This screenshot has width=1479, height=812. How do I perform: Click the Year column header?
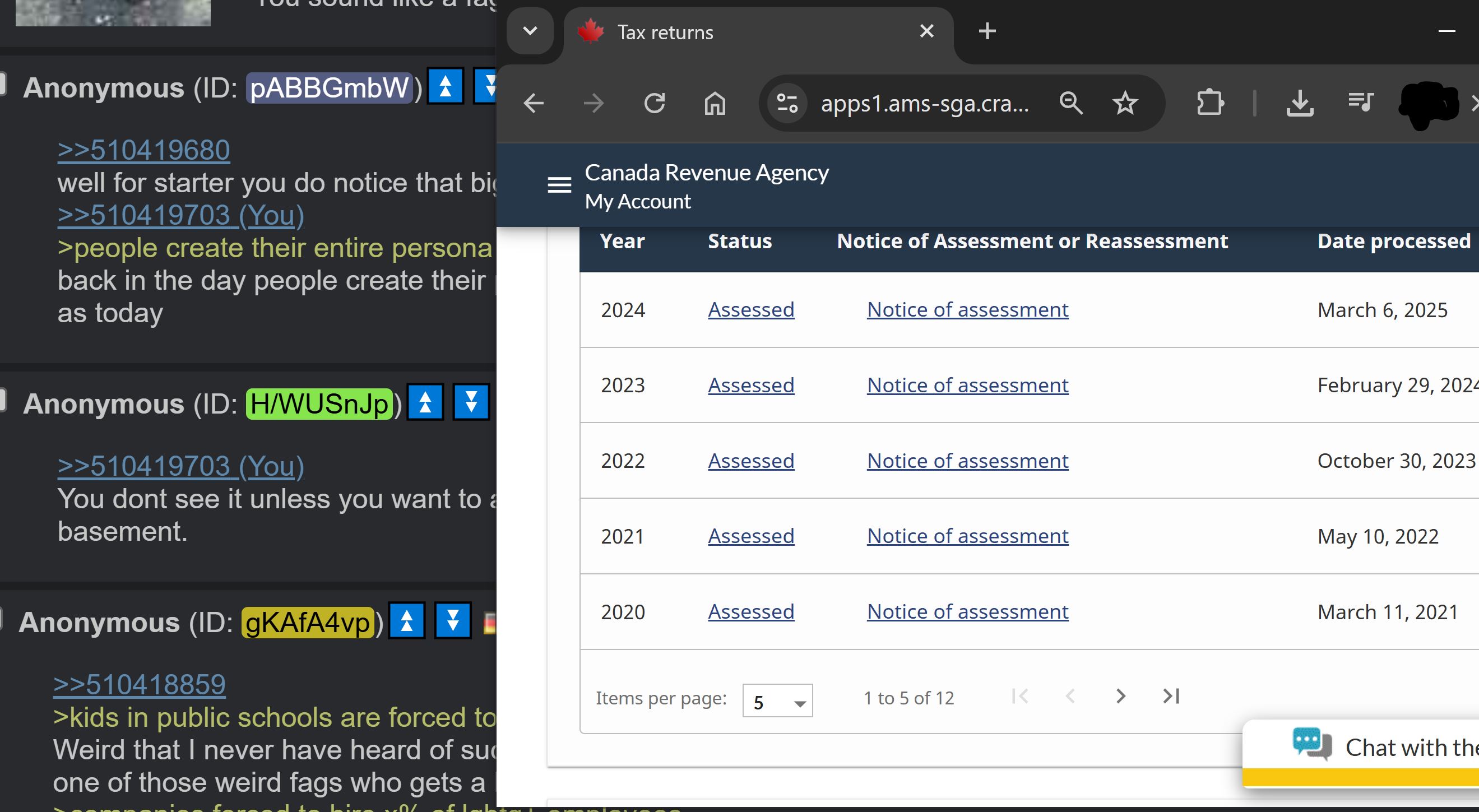622,241
